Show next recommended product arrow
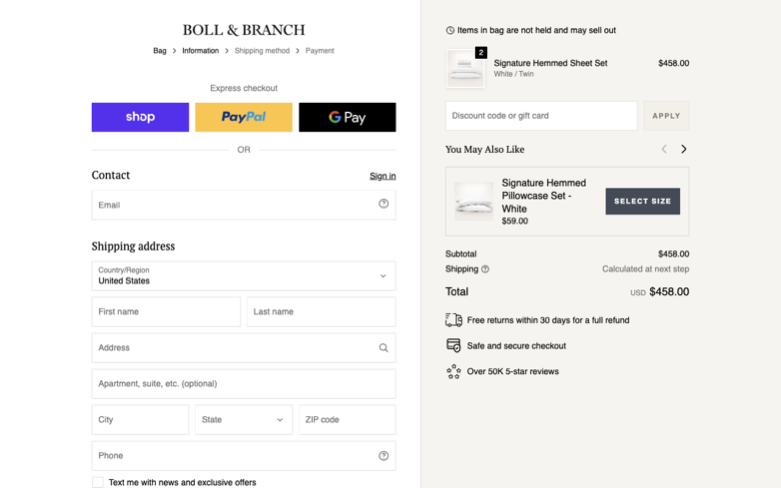This screenshot has height=488, width=781. click(683, 149)
